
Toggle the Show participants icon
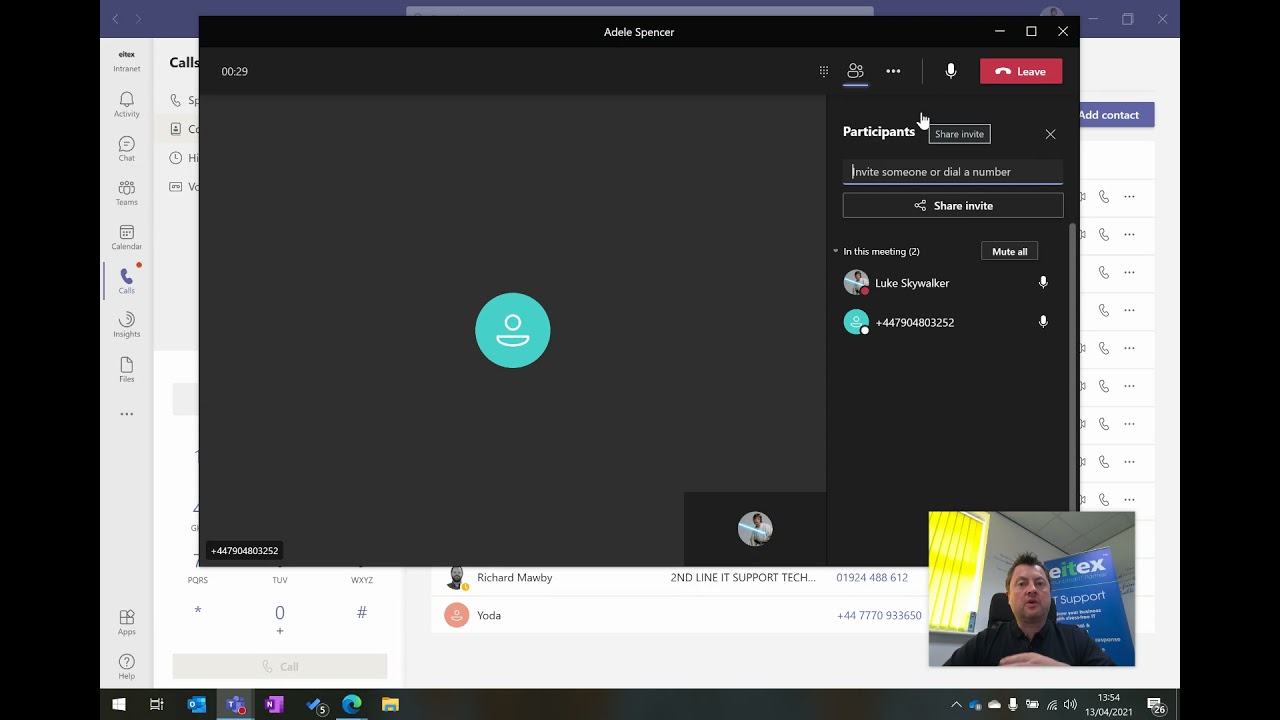coord(855,71)
